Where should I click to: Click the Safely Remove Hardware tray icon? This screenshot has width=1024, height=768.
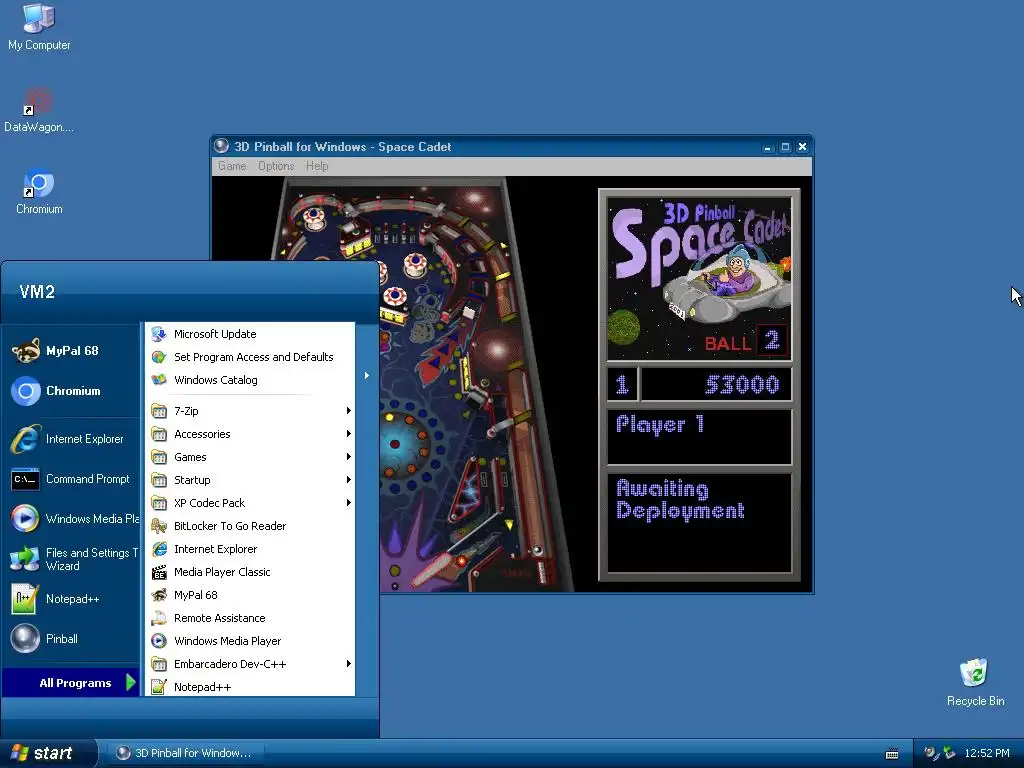949,753
